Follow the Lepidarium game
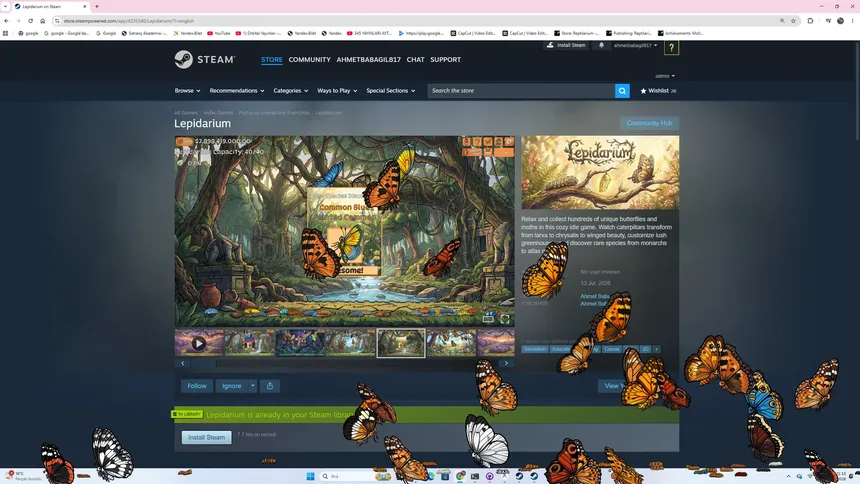The width and height of the screenshot is (860, 484). click(x=197, y=386)
